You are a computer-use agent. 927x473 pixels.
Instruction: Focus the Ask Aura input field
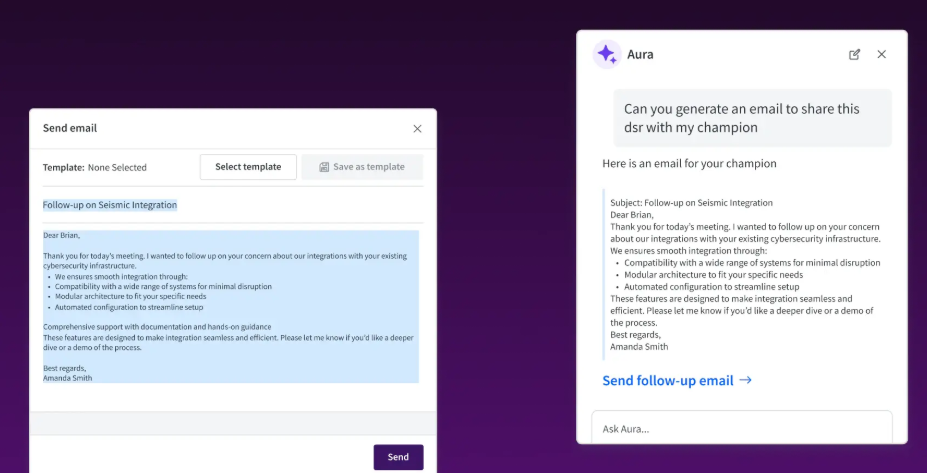pos(741,429)
